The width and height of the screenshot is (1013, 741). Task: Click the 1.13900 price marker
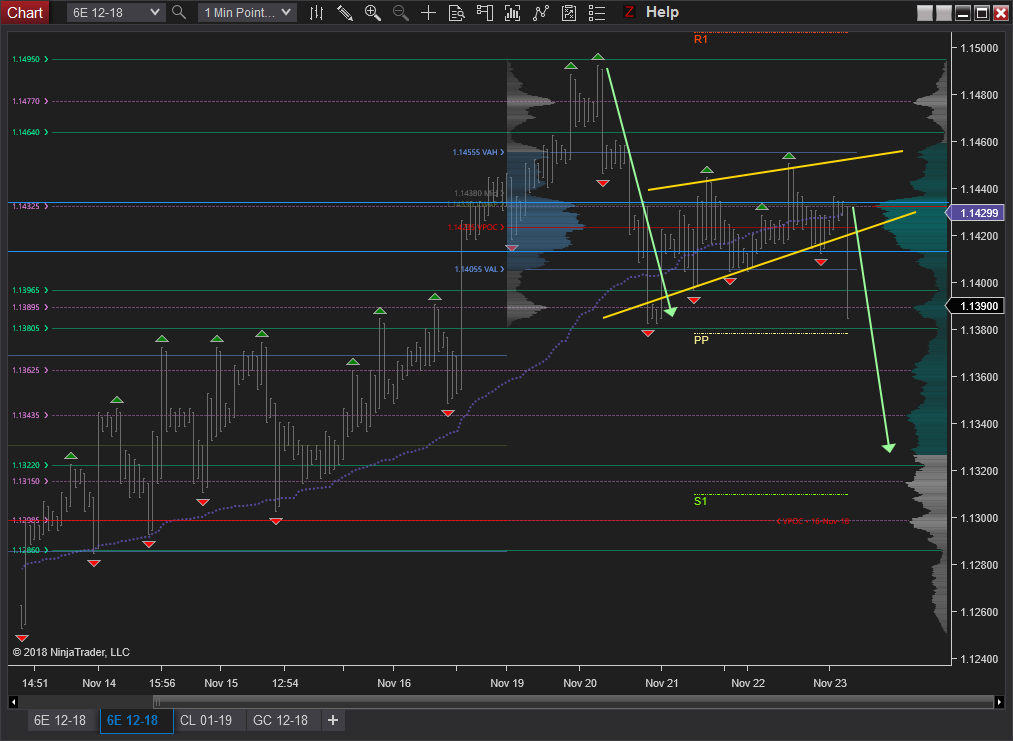[976, 306]
